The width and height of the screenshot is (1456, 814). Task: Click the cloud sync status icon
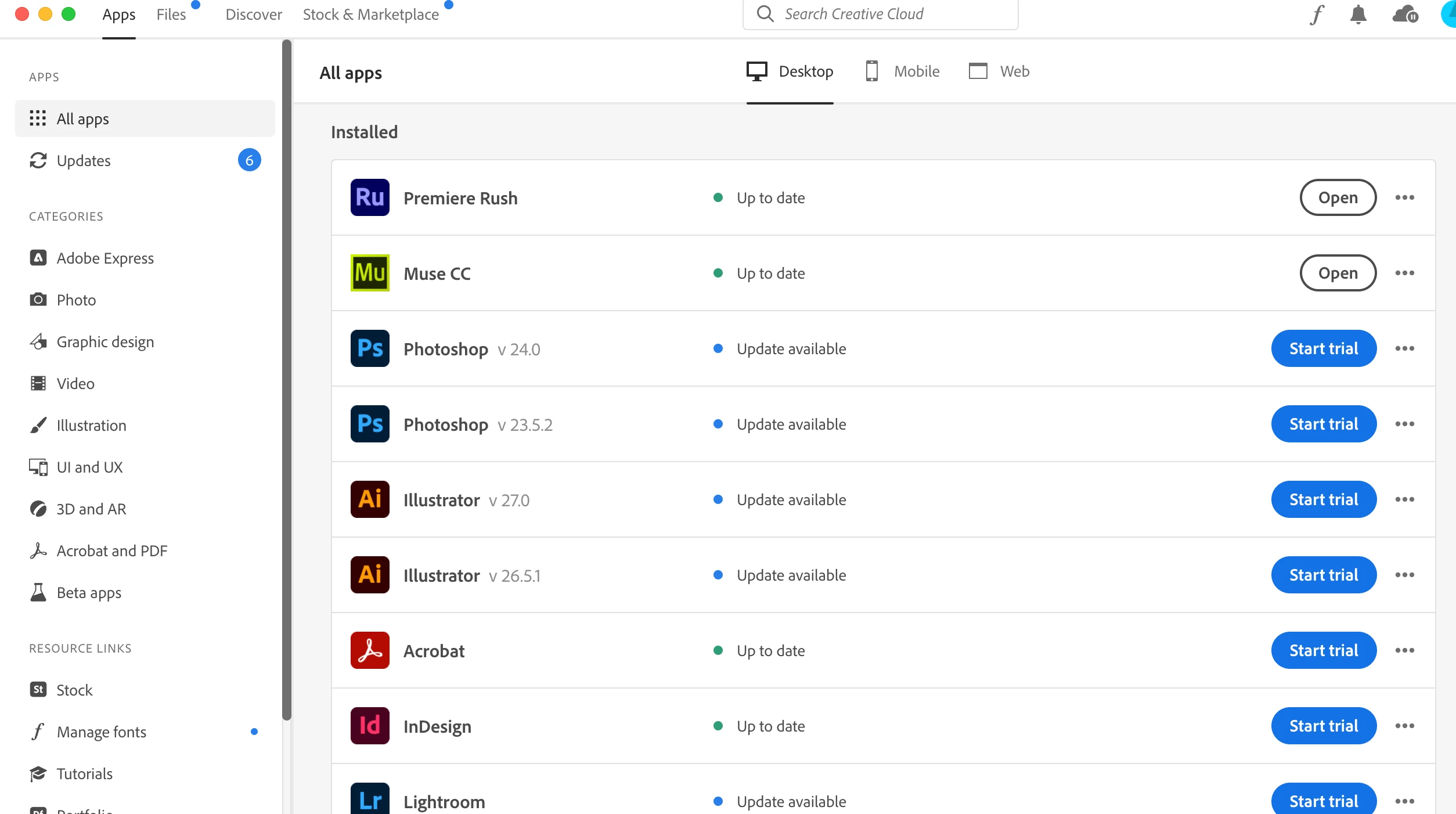pyautogui.click(x=1405, y=15)
